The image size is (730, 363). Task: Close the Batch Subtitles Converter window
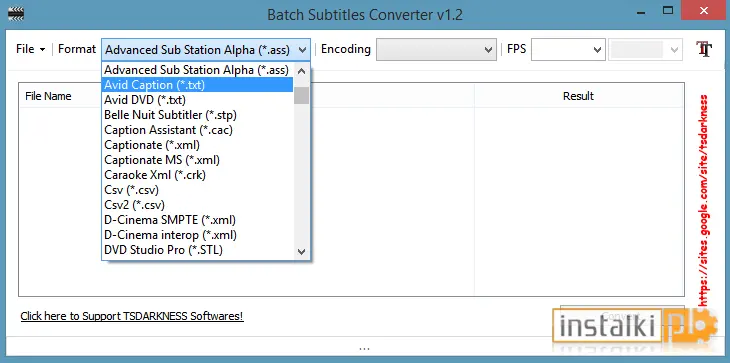(704, 10)
